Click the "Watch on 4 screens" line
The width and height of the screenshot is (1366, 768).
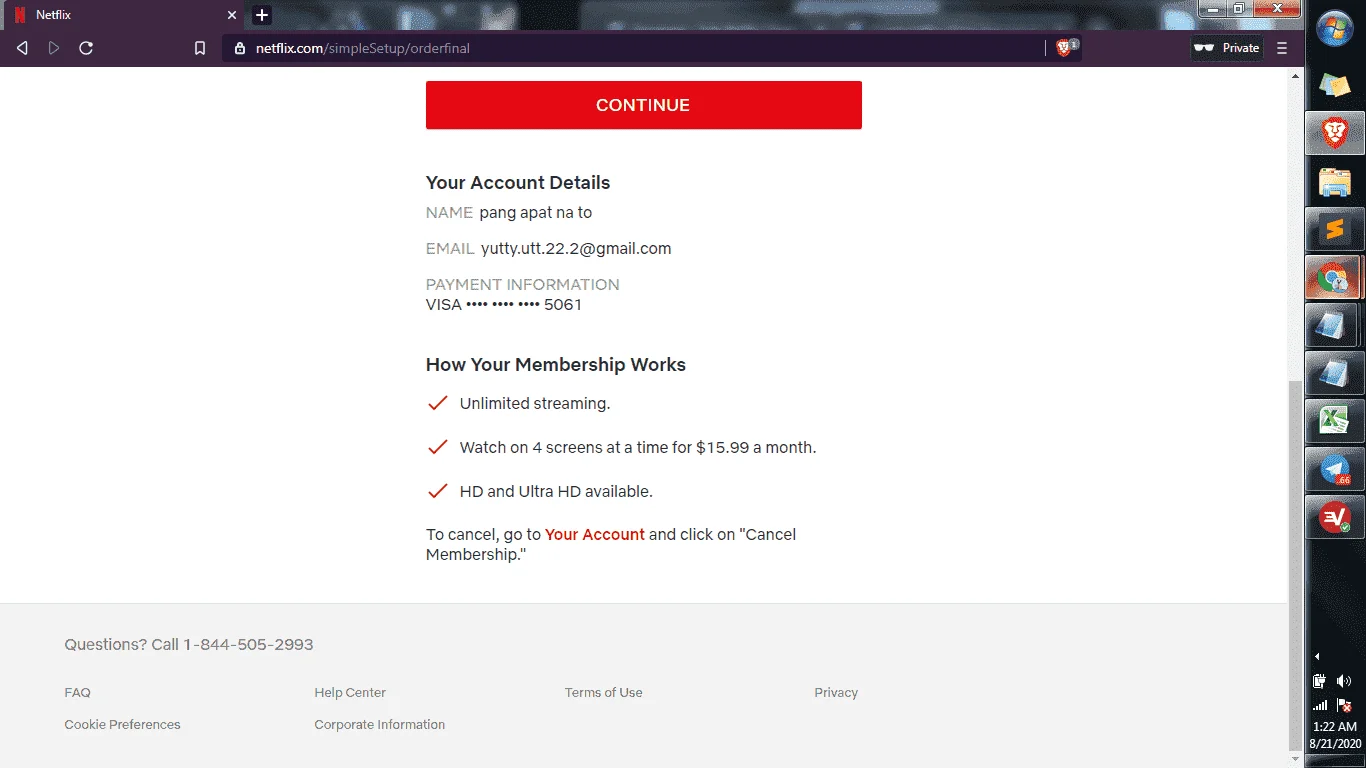tap(638, 448)
